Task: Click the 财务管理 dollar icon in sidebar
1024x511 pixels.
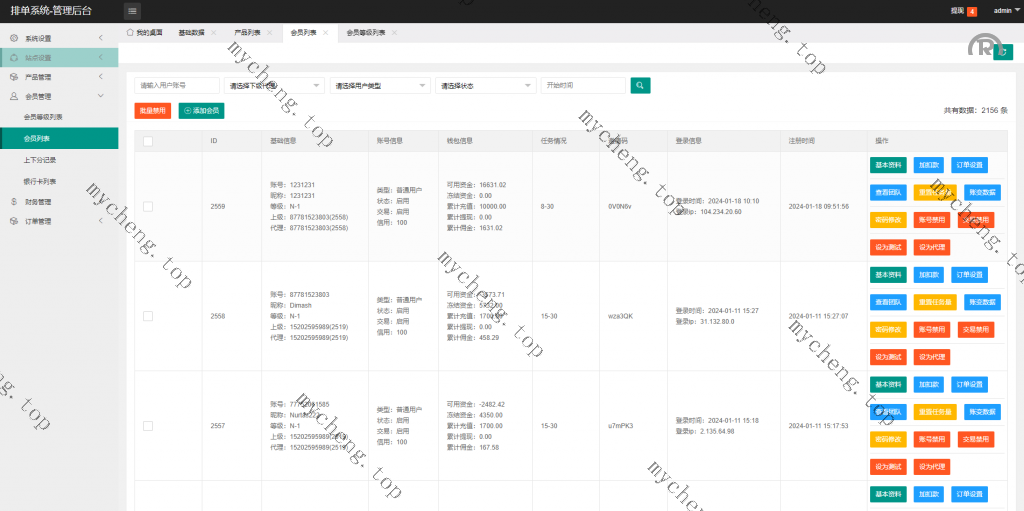Action: (14, 201)
